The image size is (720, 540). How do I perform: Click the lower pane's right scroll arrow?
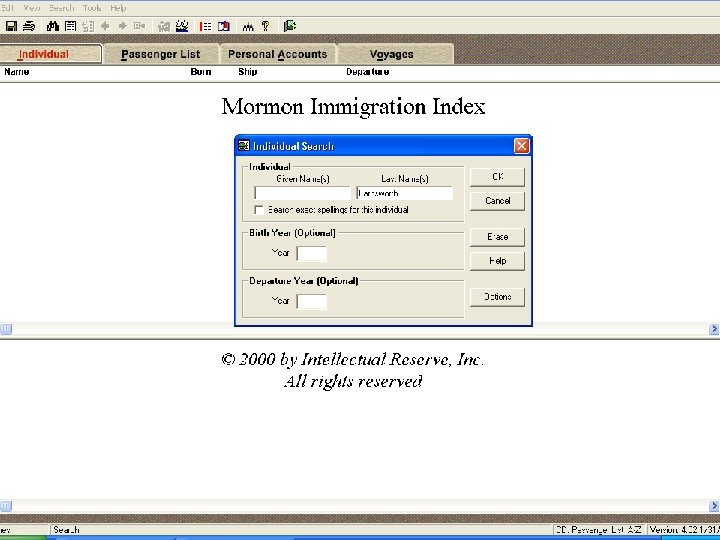click(x=714, y=506)
